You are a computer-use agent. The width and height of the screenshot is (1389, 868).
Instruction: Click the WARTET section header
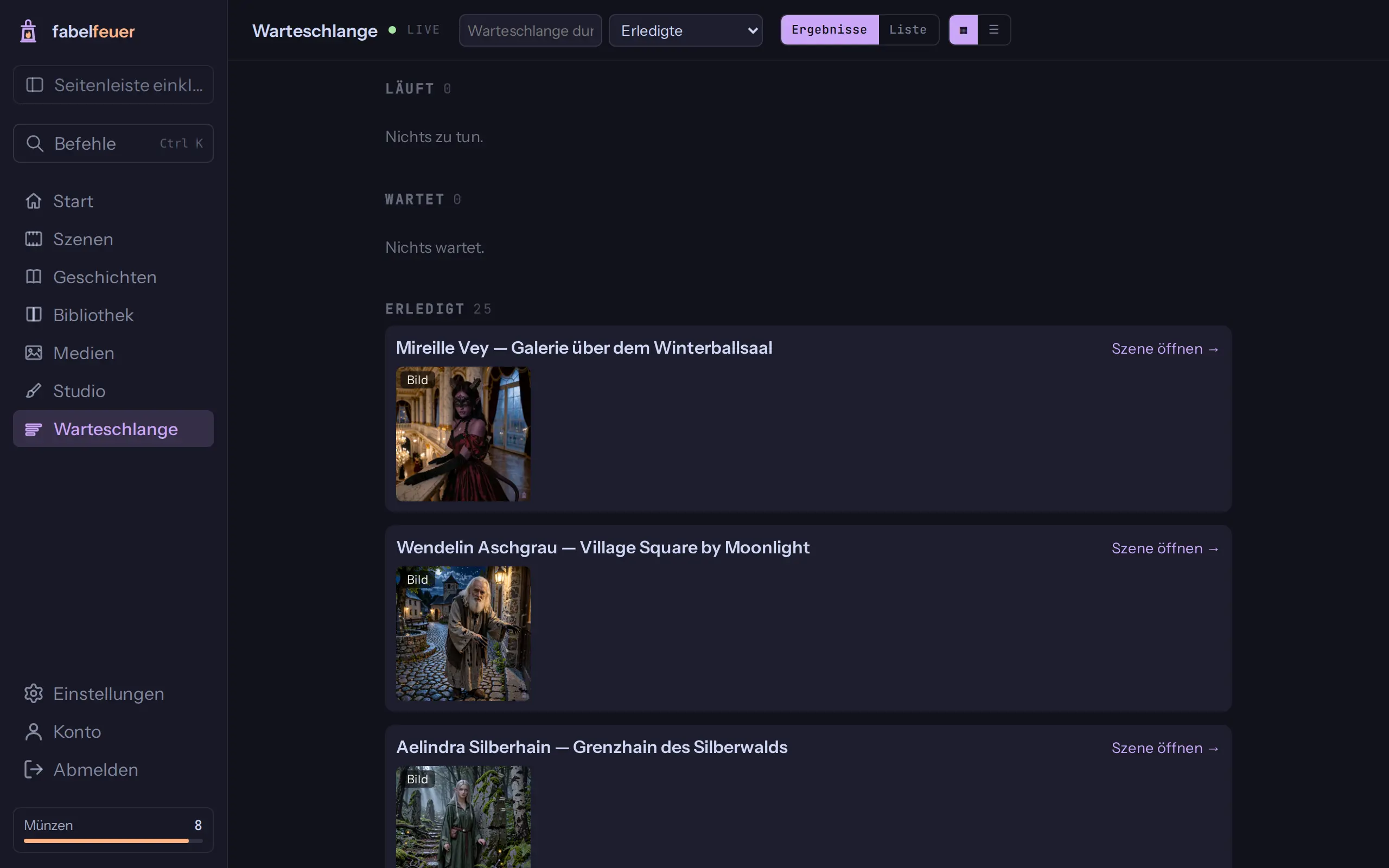tap(424, 199)
